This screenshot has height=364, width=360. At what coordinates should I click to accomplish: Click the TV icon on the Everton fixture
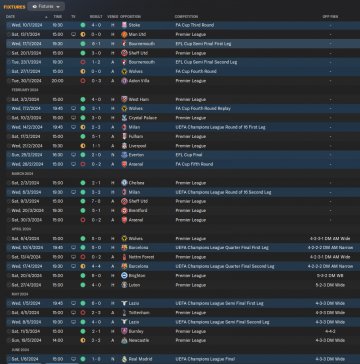pyautogui.click(x=73, y=155)
